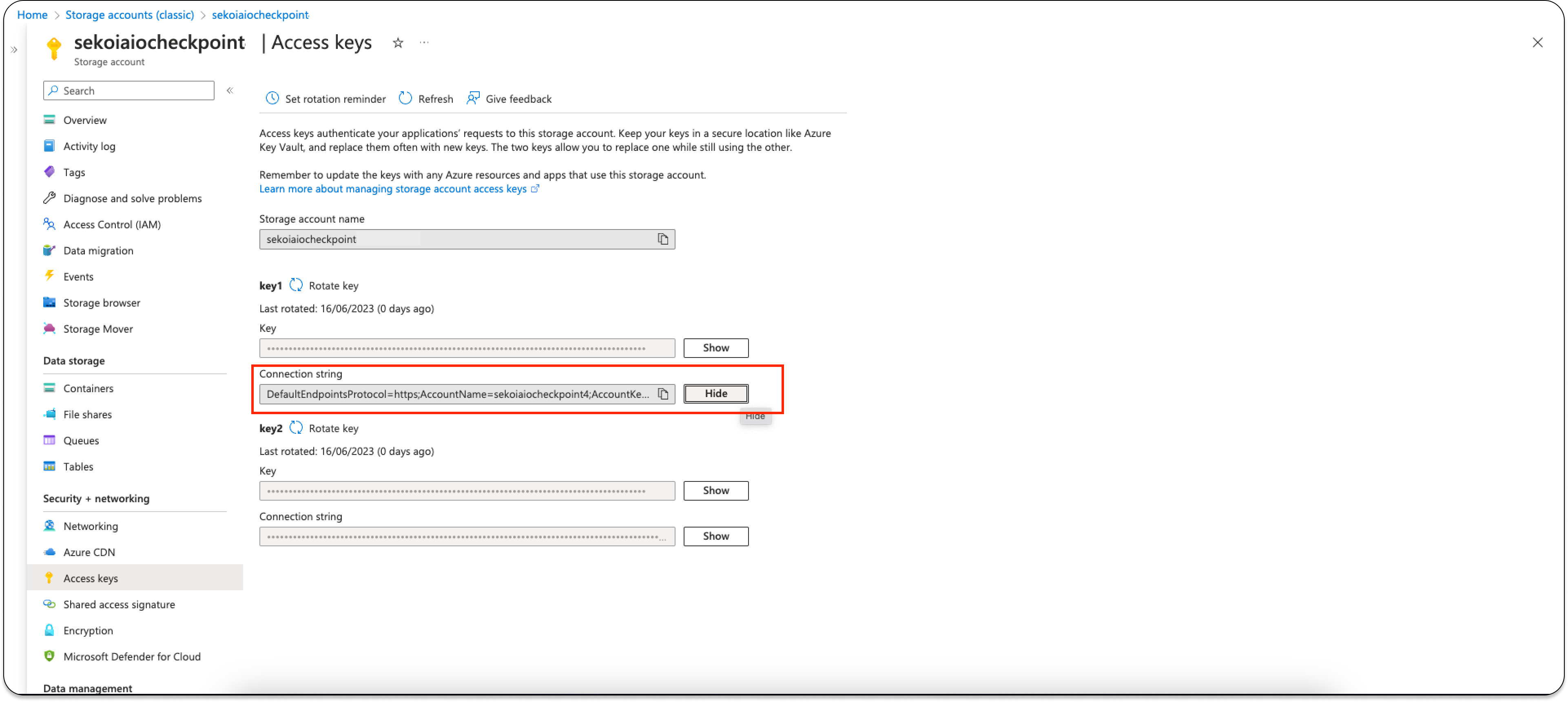Set rotation reminder clock icon
The image size is (1568, 702).
click(272, 99)
